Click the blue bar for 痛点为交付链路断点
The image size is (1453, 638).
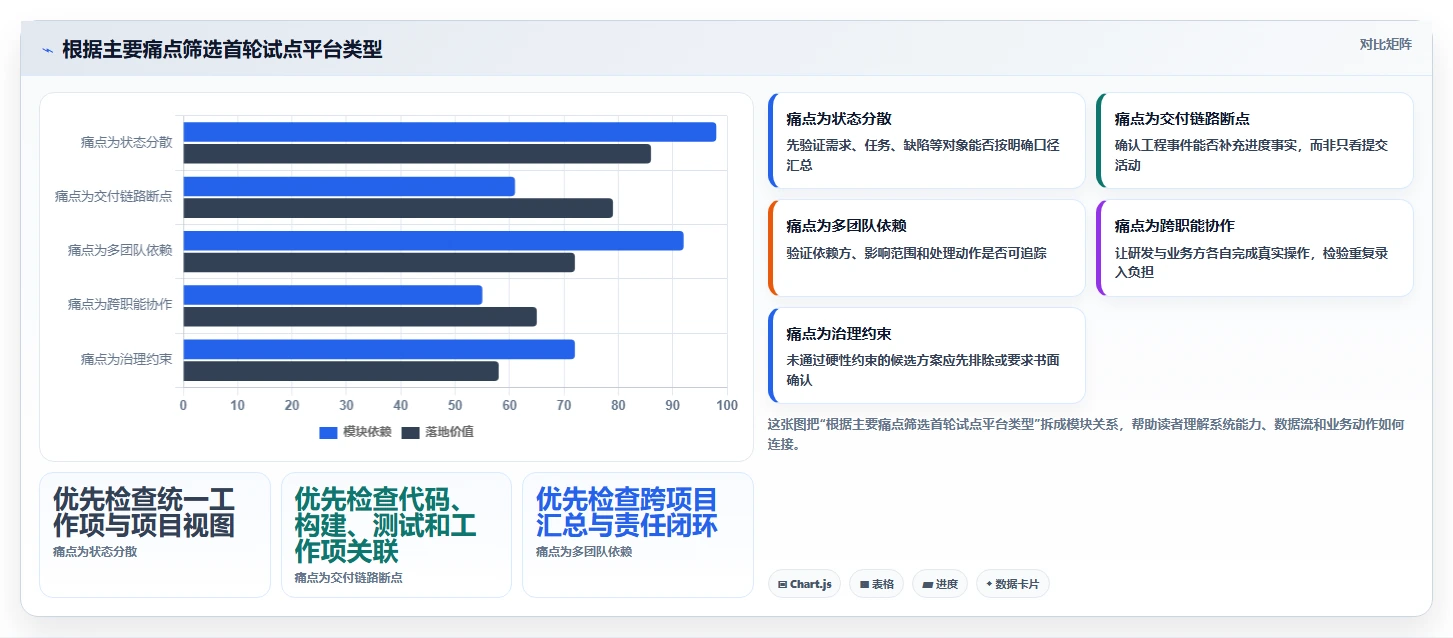pos(349,186)
